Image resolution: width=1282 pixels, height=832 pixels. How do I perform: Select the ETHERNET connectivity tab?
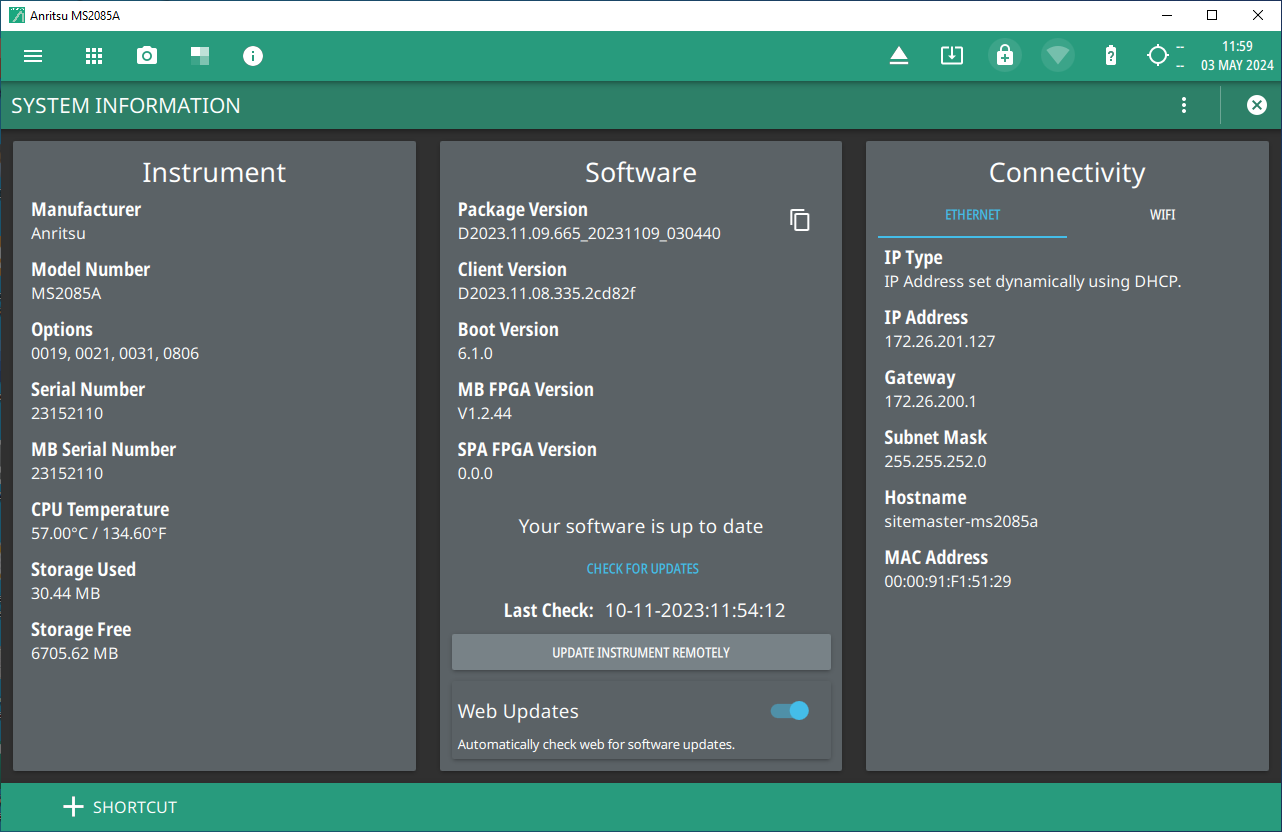[x=972, y=215]
